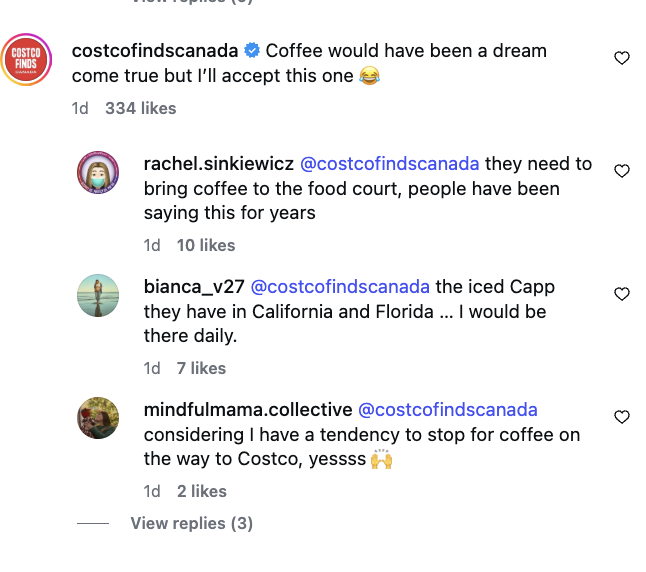646x572 pixels.
Task: Open the 7 likes list
Action: click(201, 368)
